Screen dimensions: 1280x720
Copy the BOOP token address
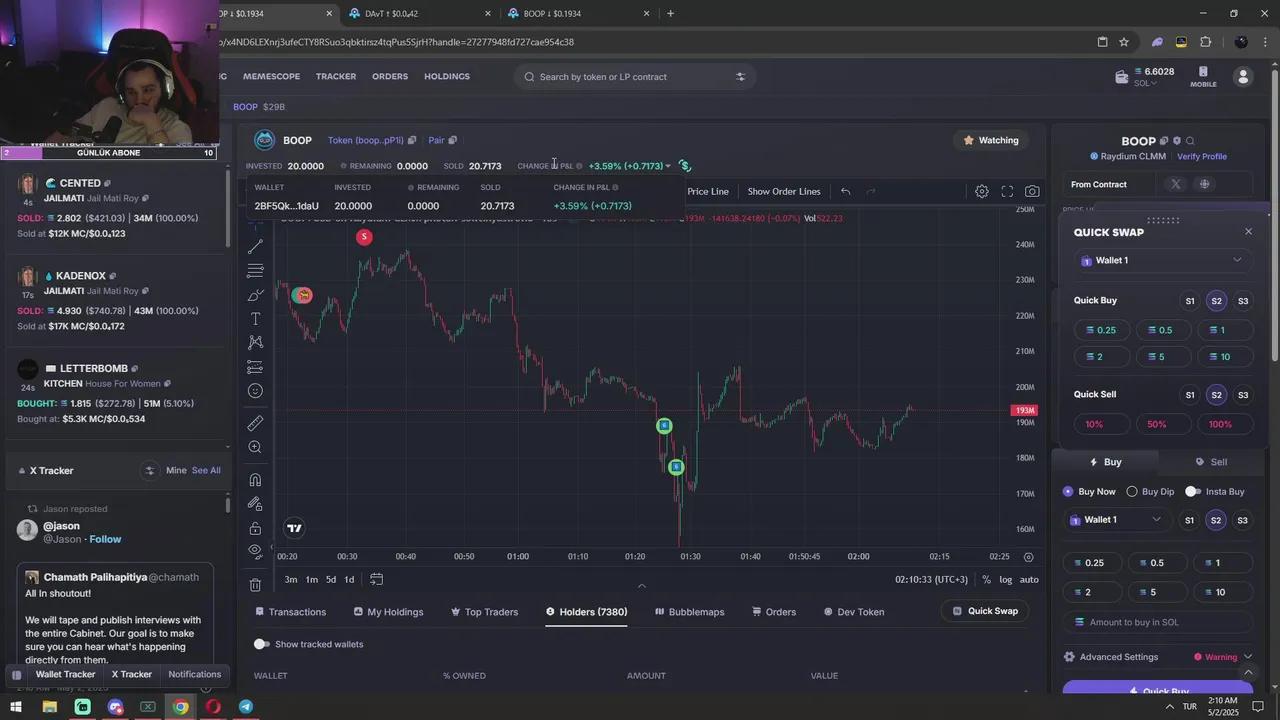[412, 140]
